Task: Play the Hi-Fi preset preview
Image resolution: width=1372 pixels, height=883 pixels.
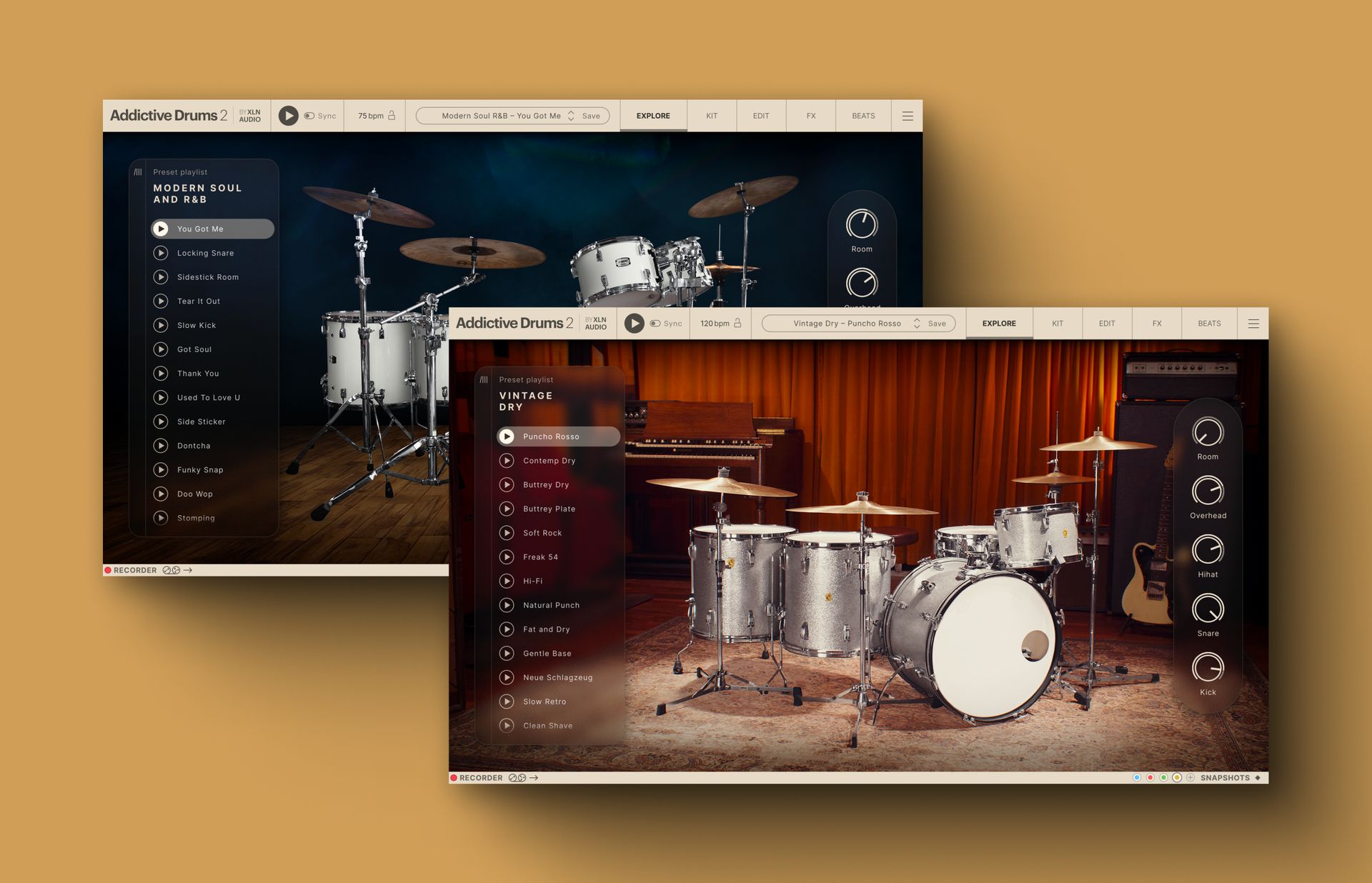Action: coord(507,581)
